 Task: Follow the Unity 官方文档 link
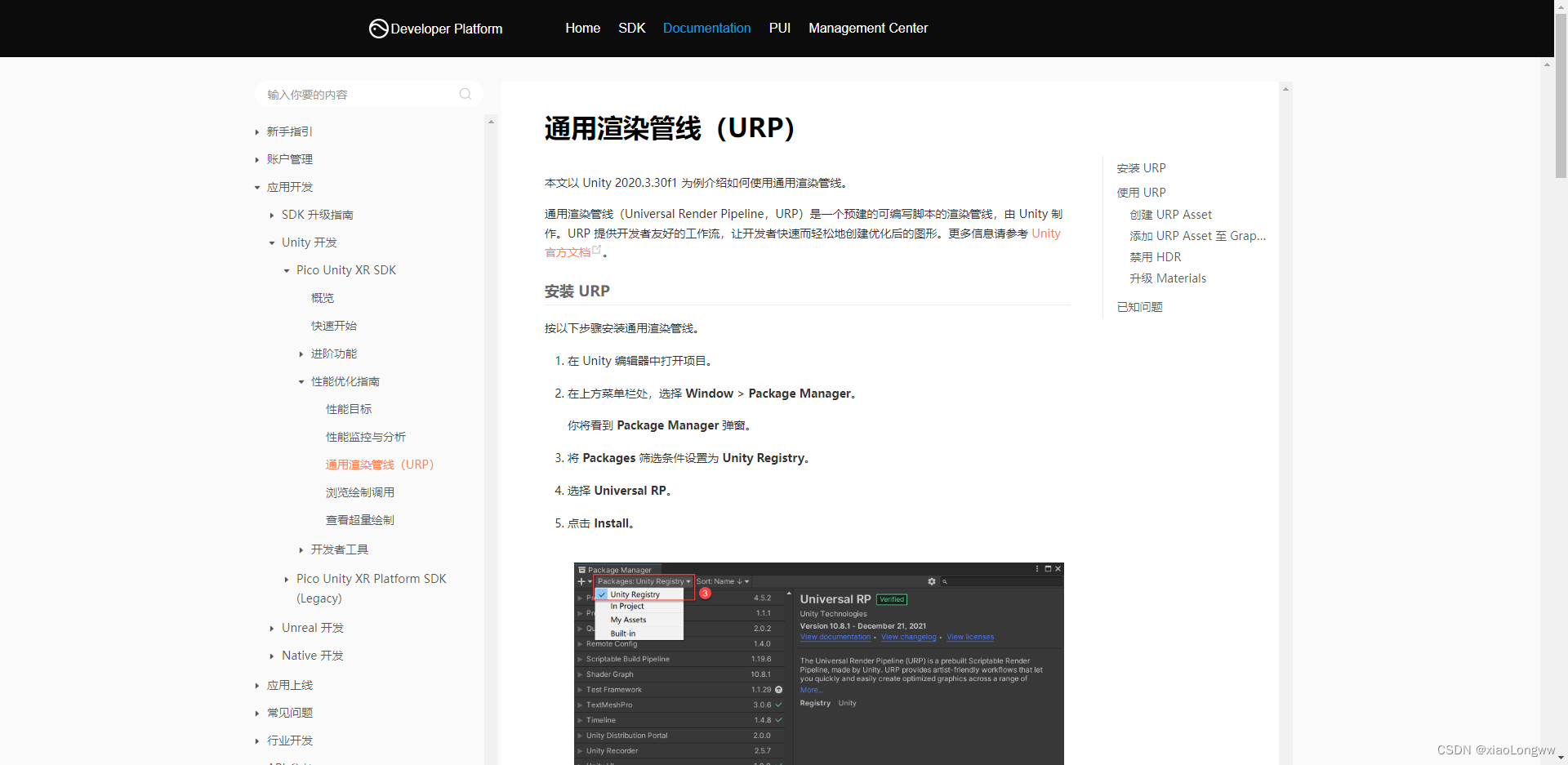pyautogui.click(x=1045, y=234)
